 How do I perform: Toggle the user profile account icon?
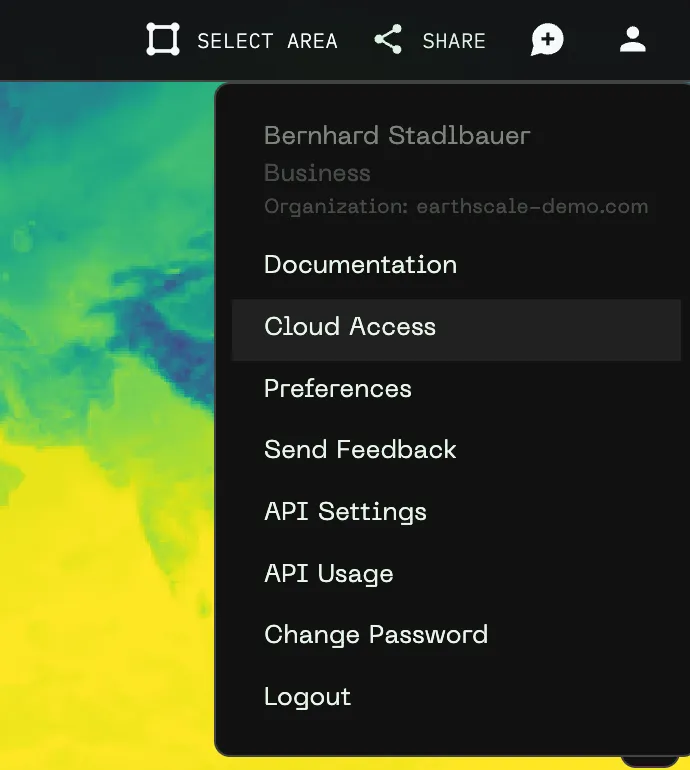633,40
